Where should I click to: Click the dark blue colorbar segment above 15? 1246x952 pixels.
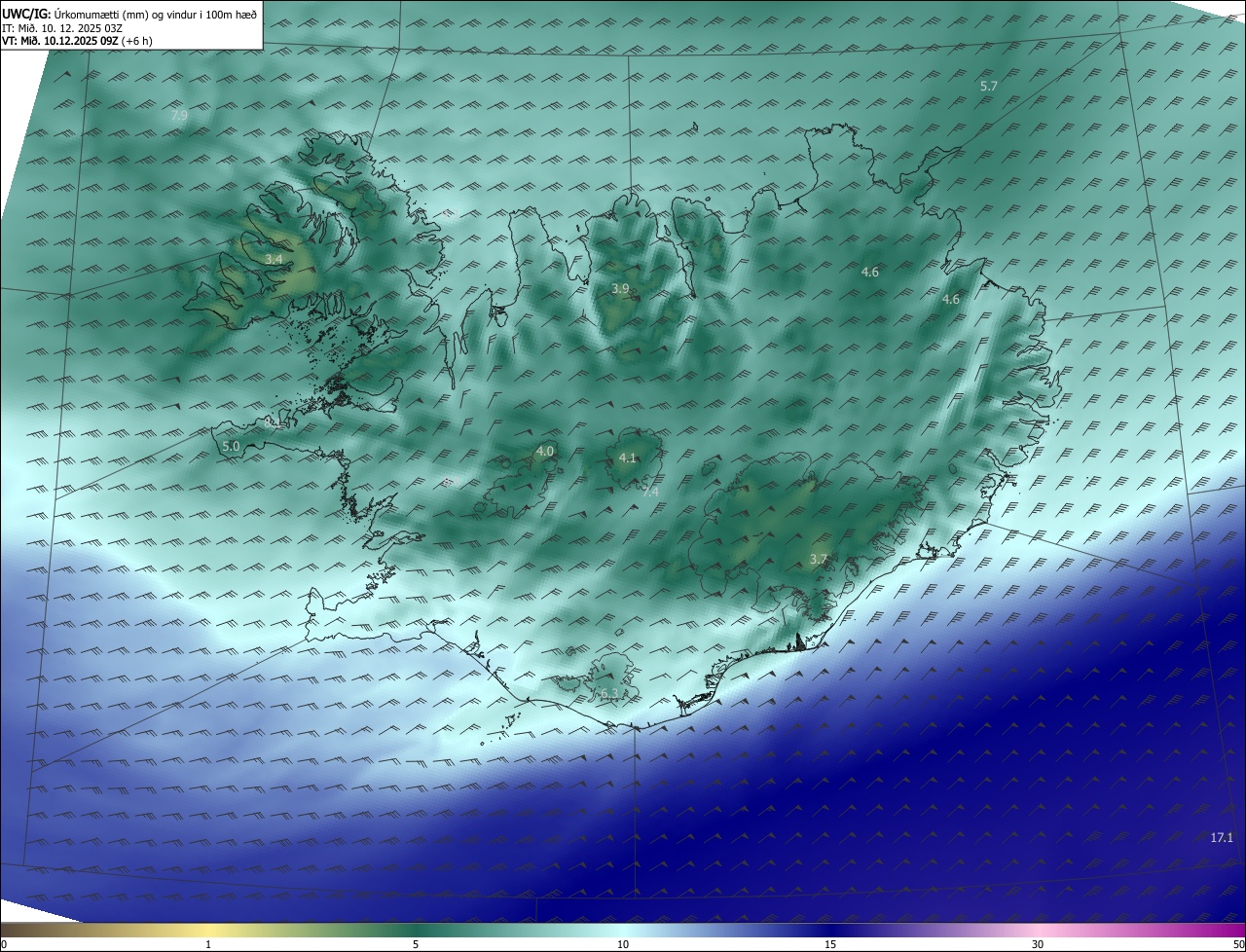(830, 930)
